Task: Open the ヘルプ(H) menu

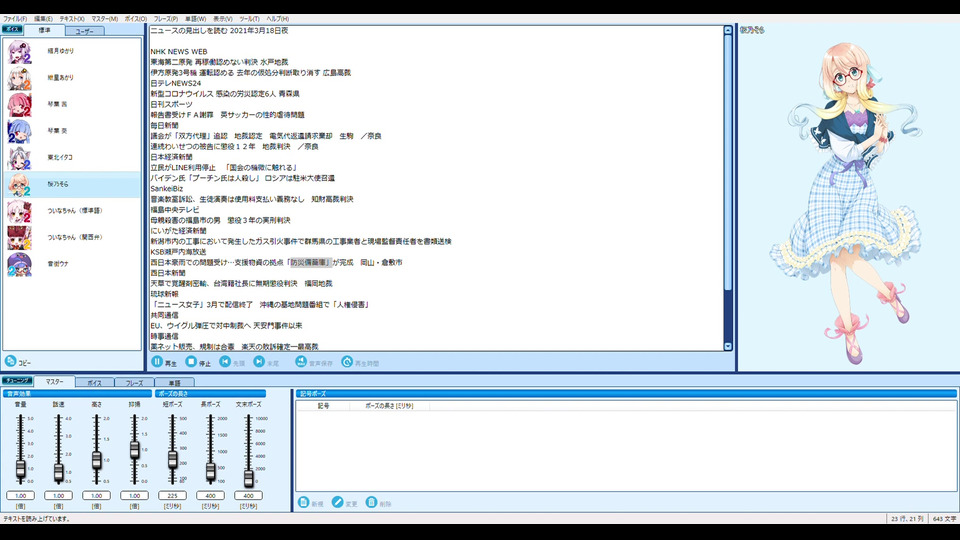Action: (x=277, y=19)
